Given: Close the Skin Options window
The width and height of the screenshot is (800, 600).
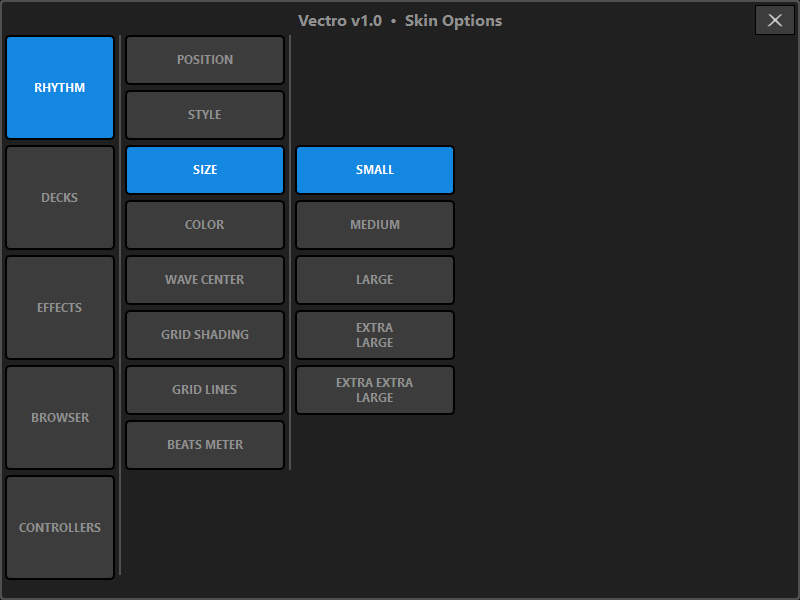Looking at the screenshot, I should coord(774,20).
